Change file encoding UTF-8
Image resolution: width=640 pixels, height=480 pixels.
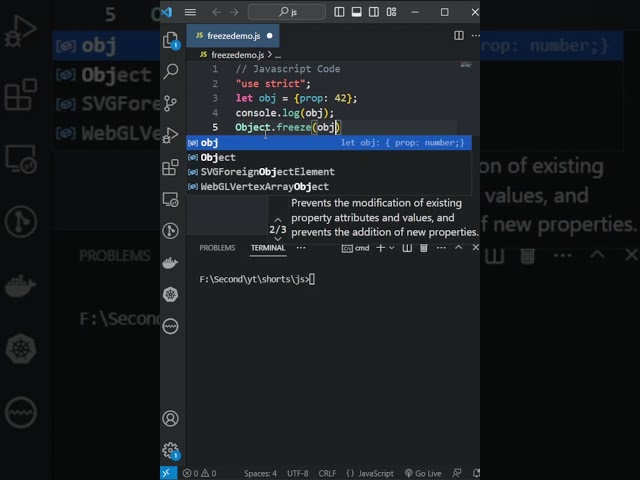click(298, 473)
